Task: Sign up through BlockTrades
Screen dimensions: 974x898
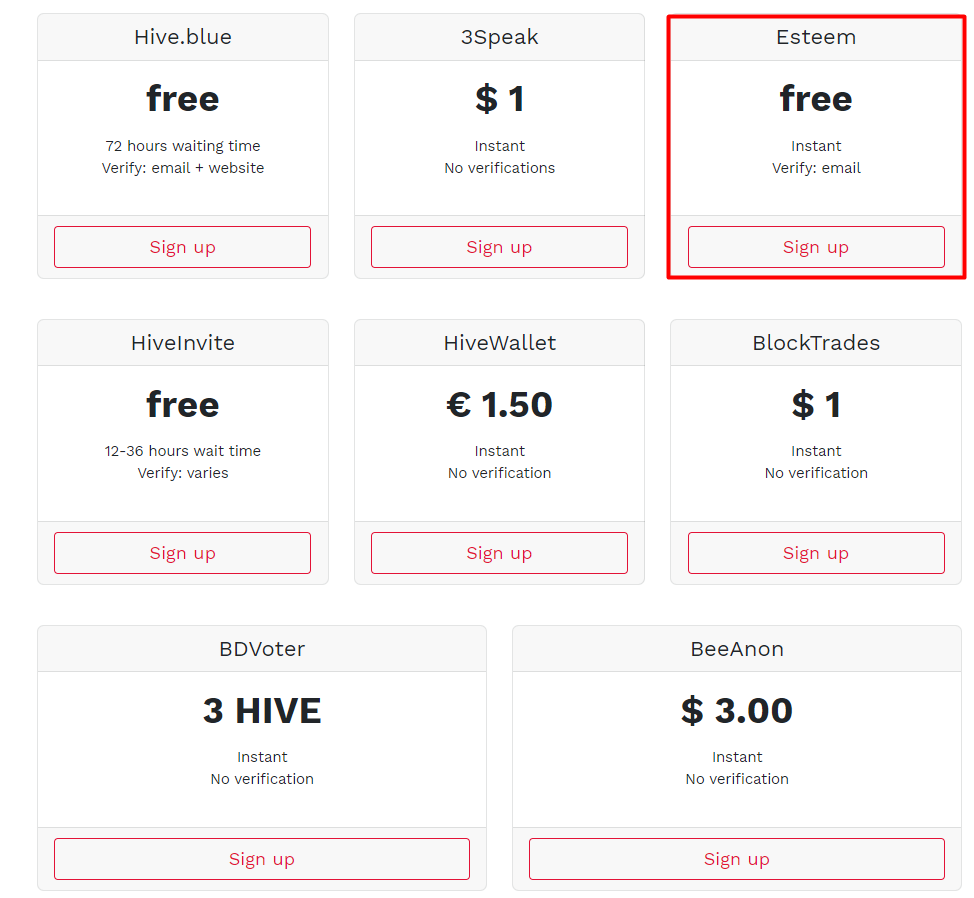Action: click(816, 553)
